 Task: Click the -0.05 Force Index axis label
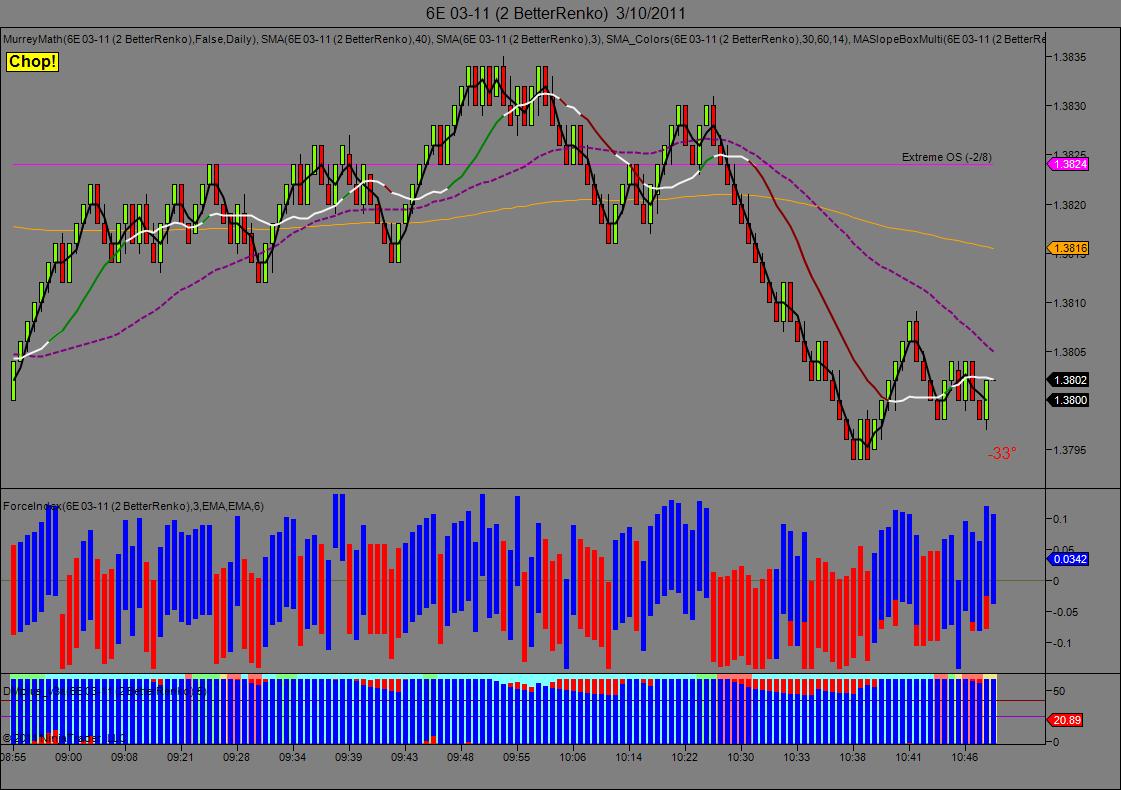click(1066, 612)
